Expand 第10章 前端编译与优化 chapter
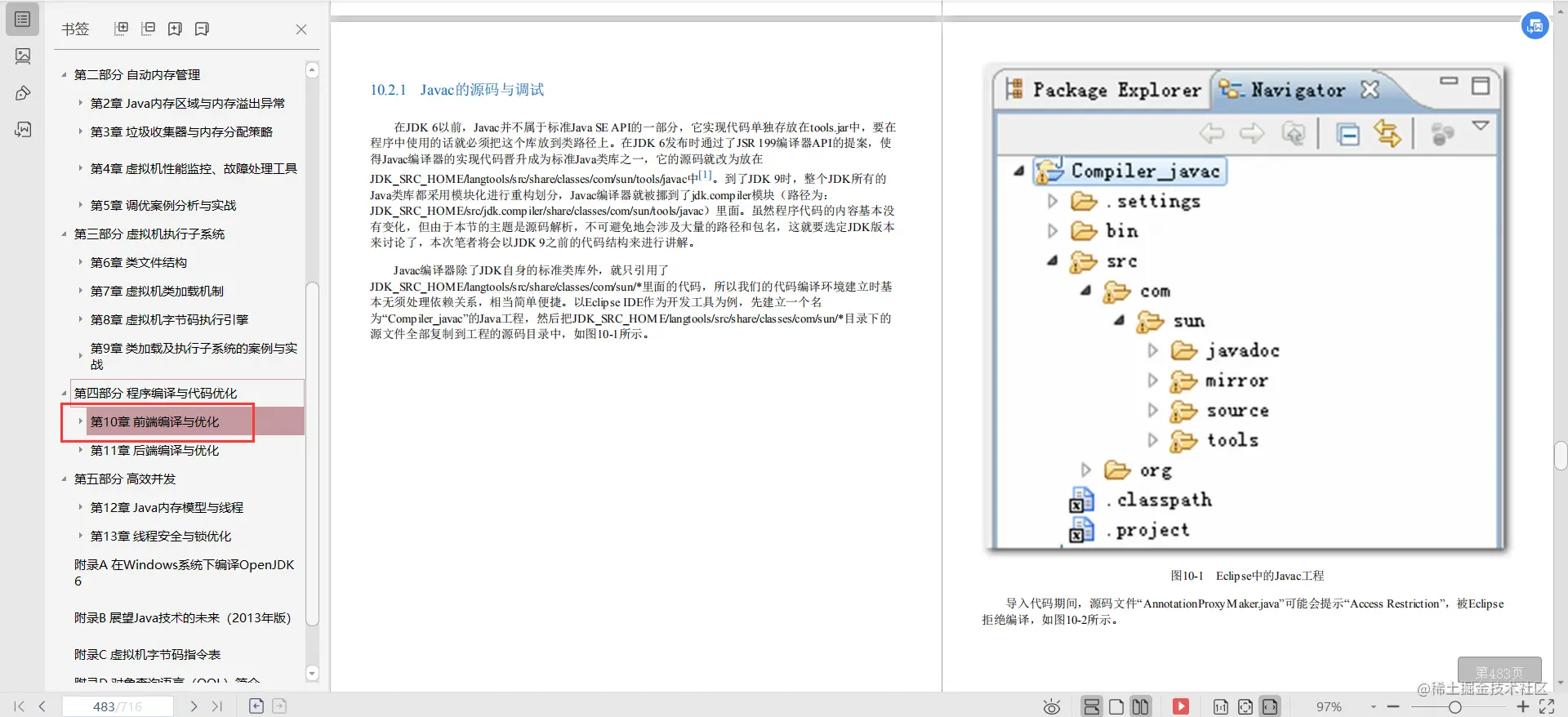 [80, 422]
